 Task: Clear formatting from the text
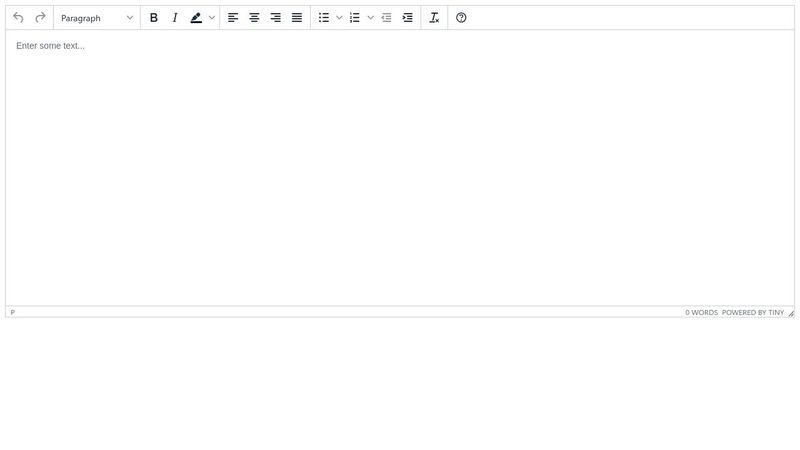click(x=434, y=18)
